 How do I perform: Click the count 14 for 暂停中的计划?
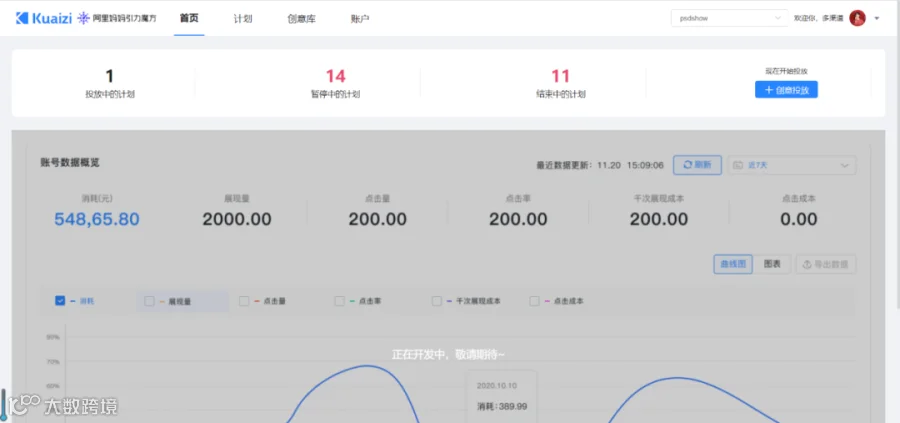[x=336, y=76]
